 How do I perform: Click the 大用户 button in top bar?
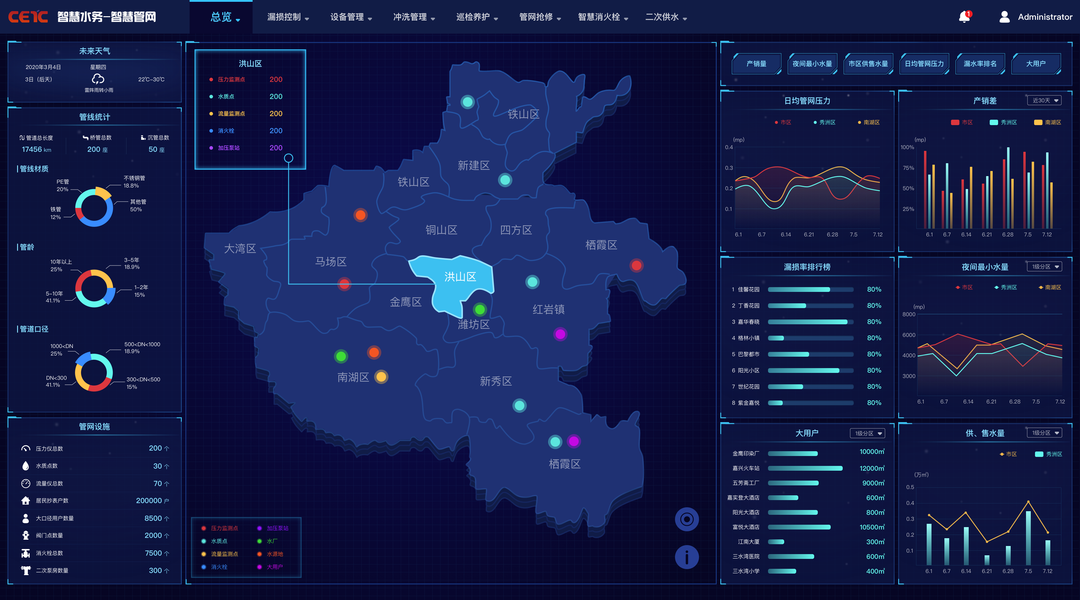click(x=1035, y=63)
